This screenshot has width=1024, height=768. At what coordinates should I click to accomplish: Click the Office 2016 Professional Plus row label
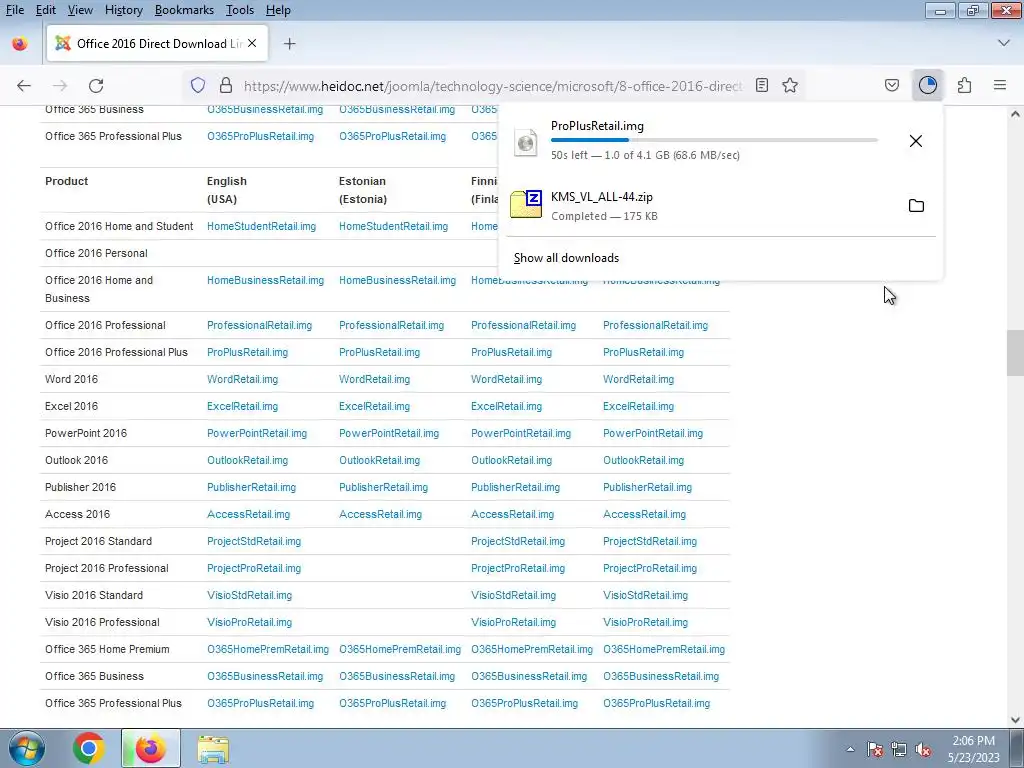coord(116,352)
